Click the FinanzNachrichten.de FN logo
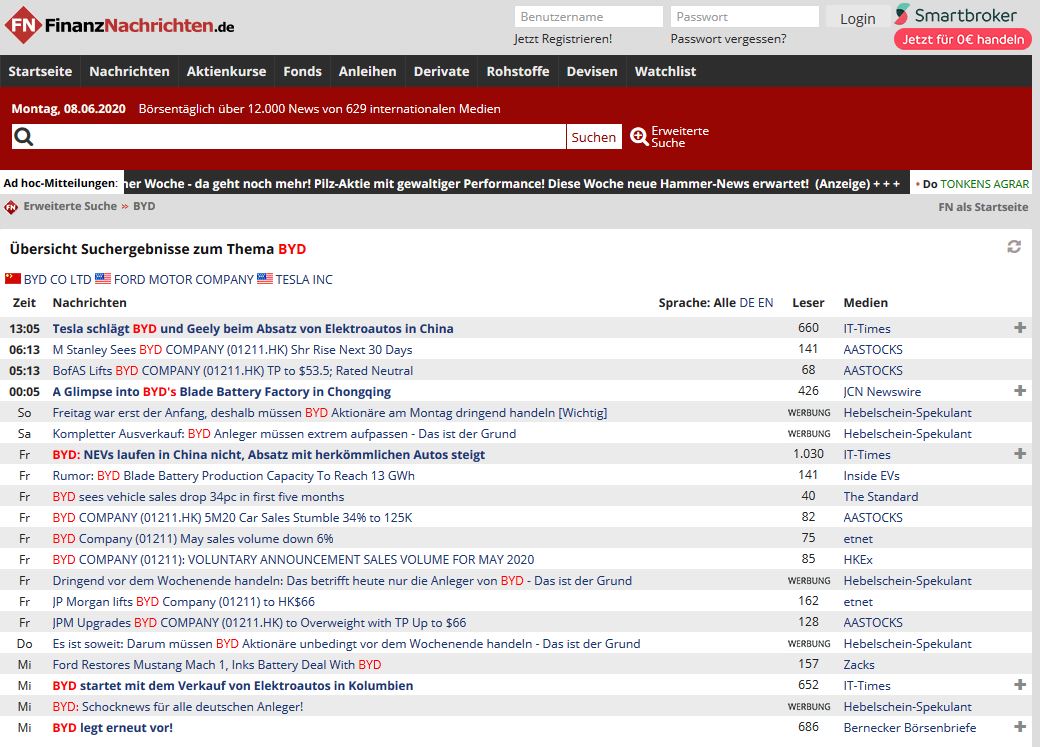 [x=24, y=25]
